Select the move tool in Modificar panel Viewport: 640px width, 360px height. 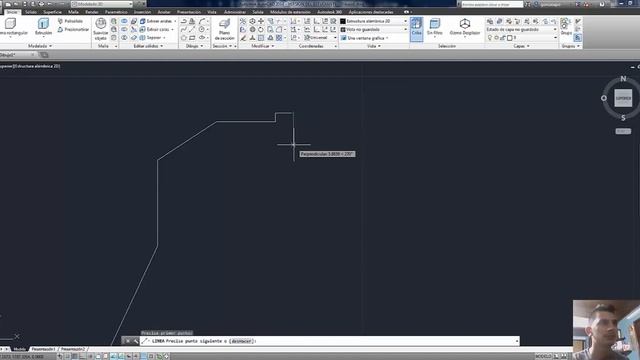pos(261,21)
